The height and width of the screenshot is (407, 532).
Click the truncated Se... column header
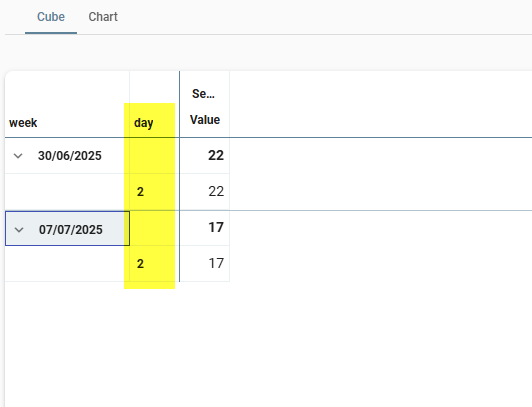[203, 94]
